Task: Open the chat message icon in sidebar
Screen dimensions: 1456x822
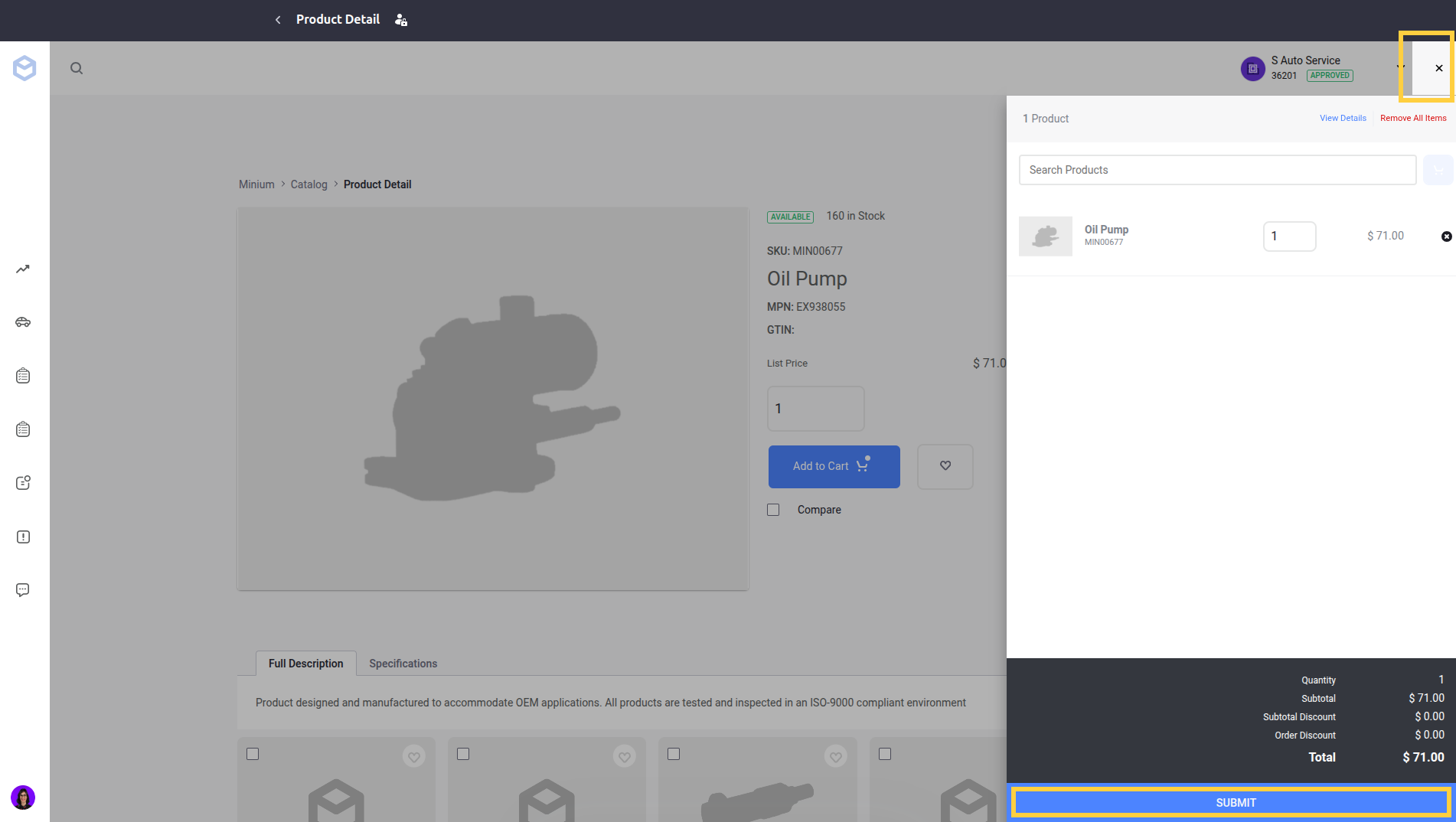Action: (x=23, y=589)
